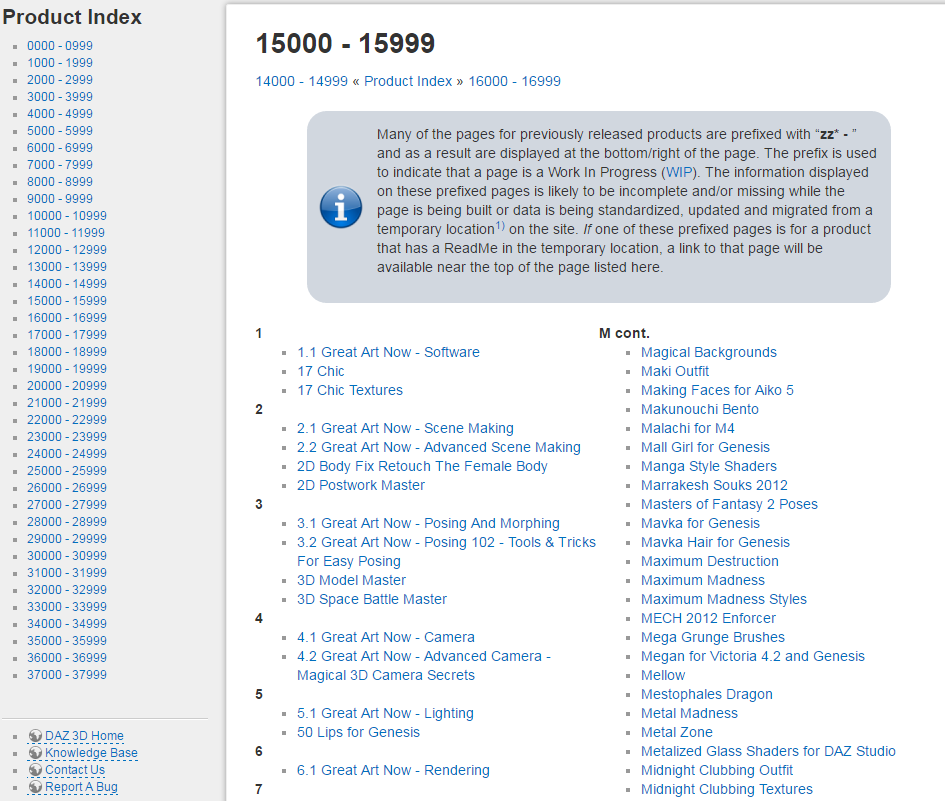Open Report A Bug link
The width and height of the screenshot is (945, 801).
pyautogui.click(x=81, y=787)
